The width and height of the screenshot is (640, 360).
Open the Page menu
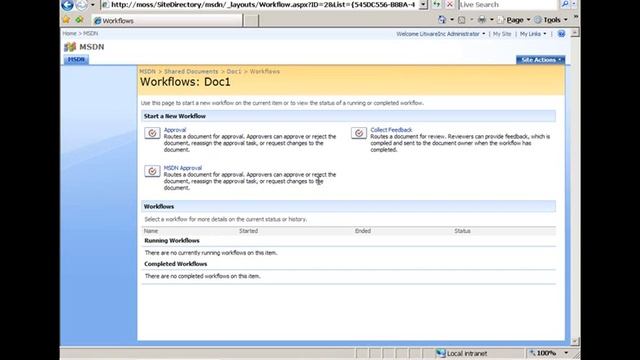point(513,20)
